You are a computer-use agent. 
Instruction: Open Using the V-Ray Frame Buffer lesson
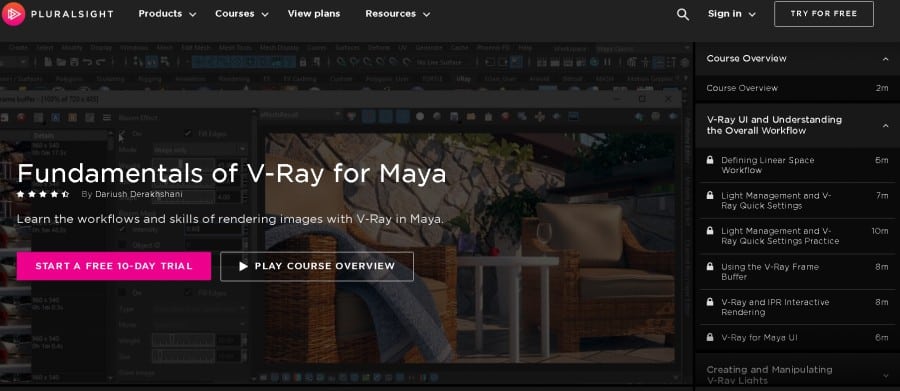point(797,272)
